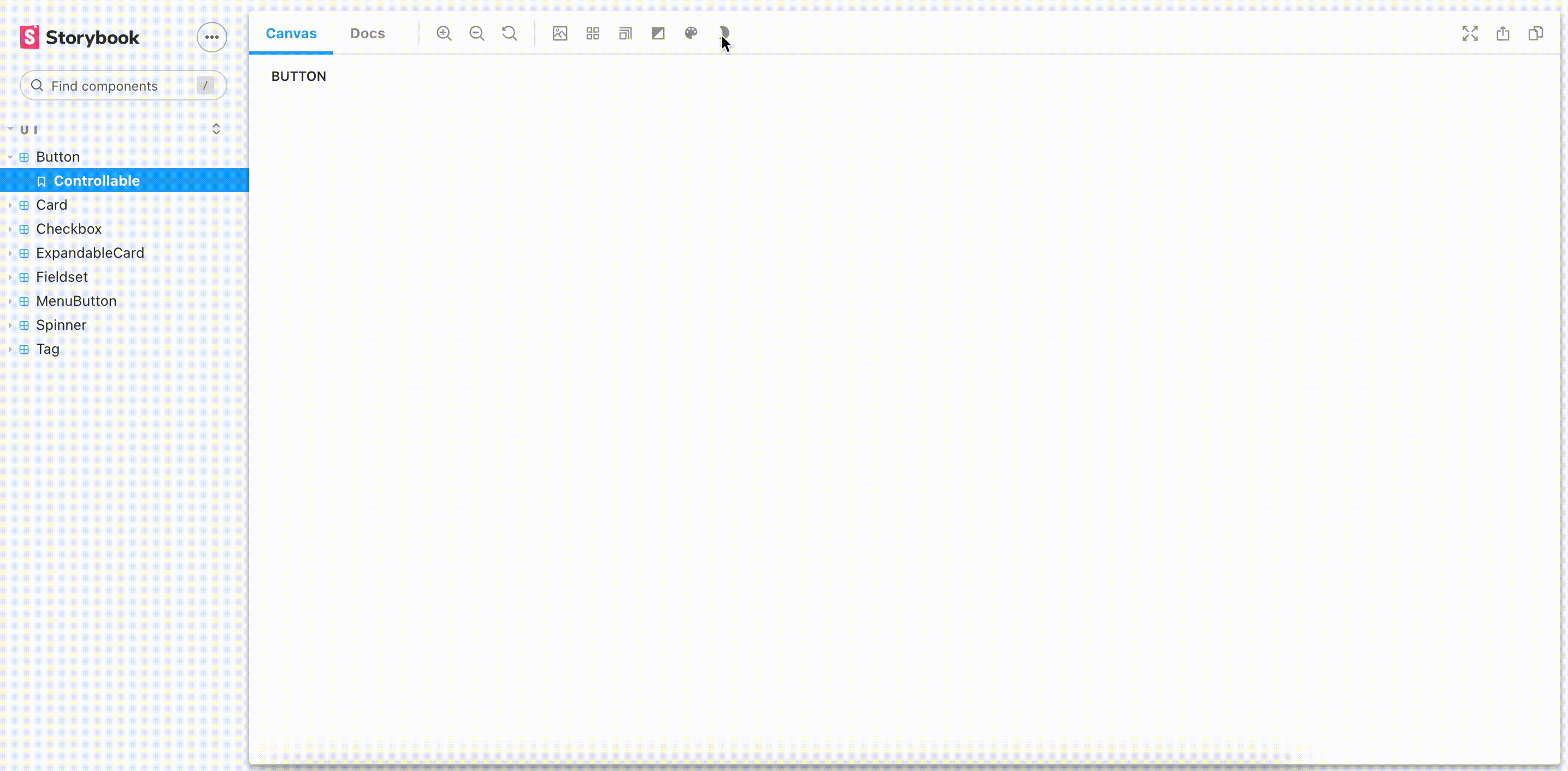Image resolution: width=1568 pixels, height=771 pixels.
Task: Enter full screen mode
Action: (1470, 33)
